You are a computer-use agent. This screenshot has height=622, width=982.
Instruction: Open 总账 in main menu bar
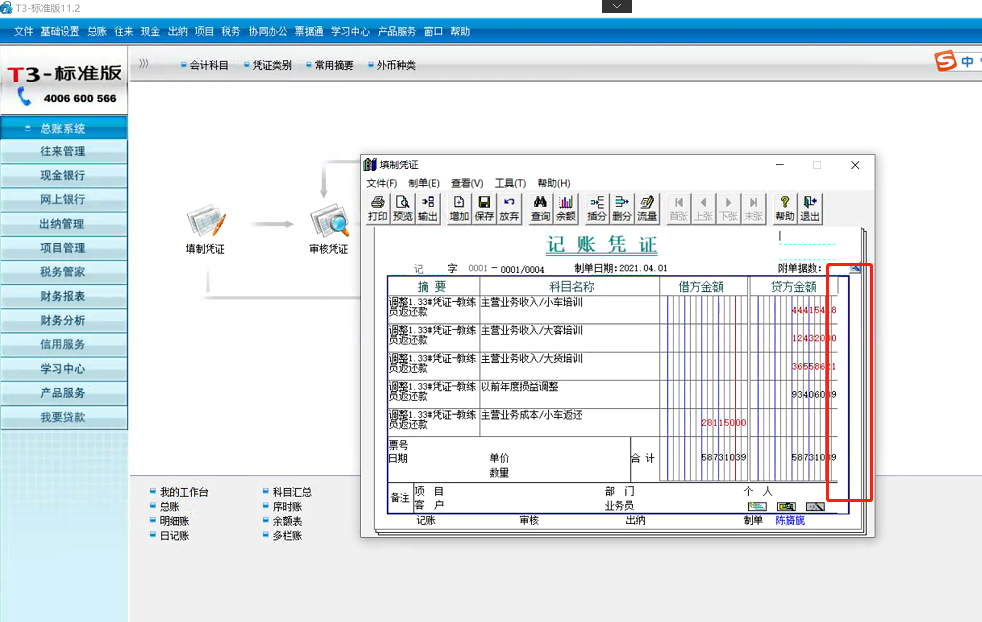coord(97,31)
